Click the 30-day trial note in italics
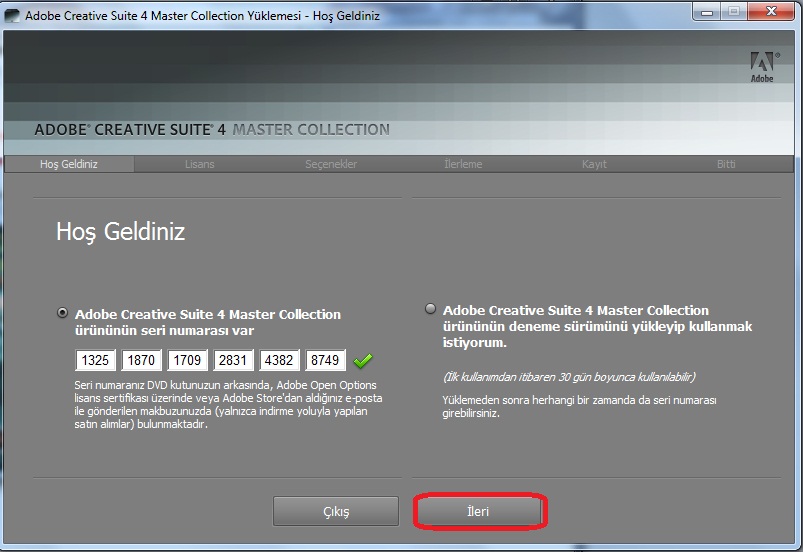Viewport: 803px width, 552px height. click(x=569, y=377)
